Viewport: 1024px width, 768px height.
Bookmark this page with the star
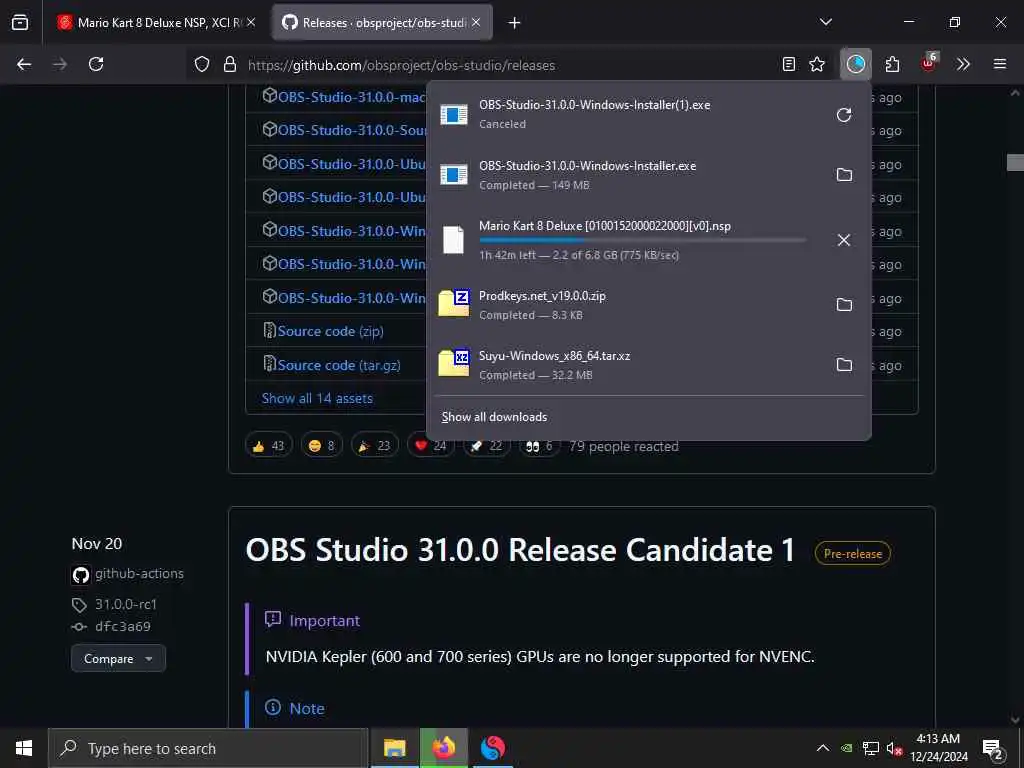pyautogui.click(x=817, y=64)
